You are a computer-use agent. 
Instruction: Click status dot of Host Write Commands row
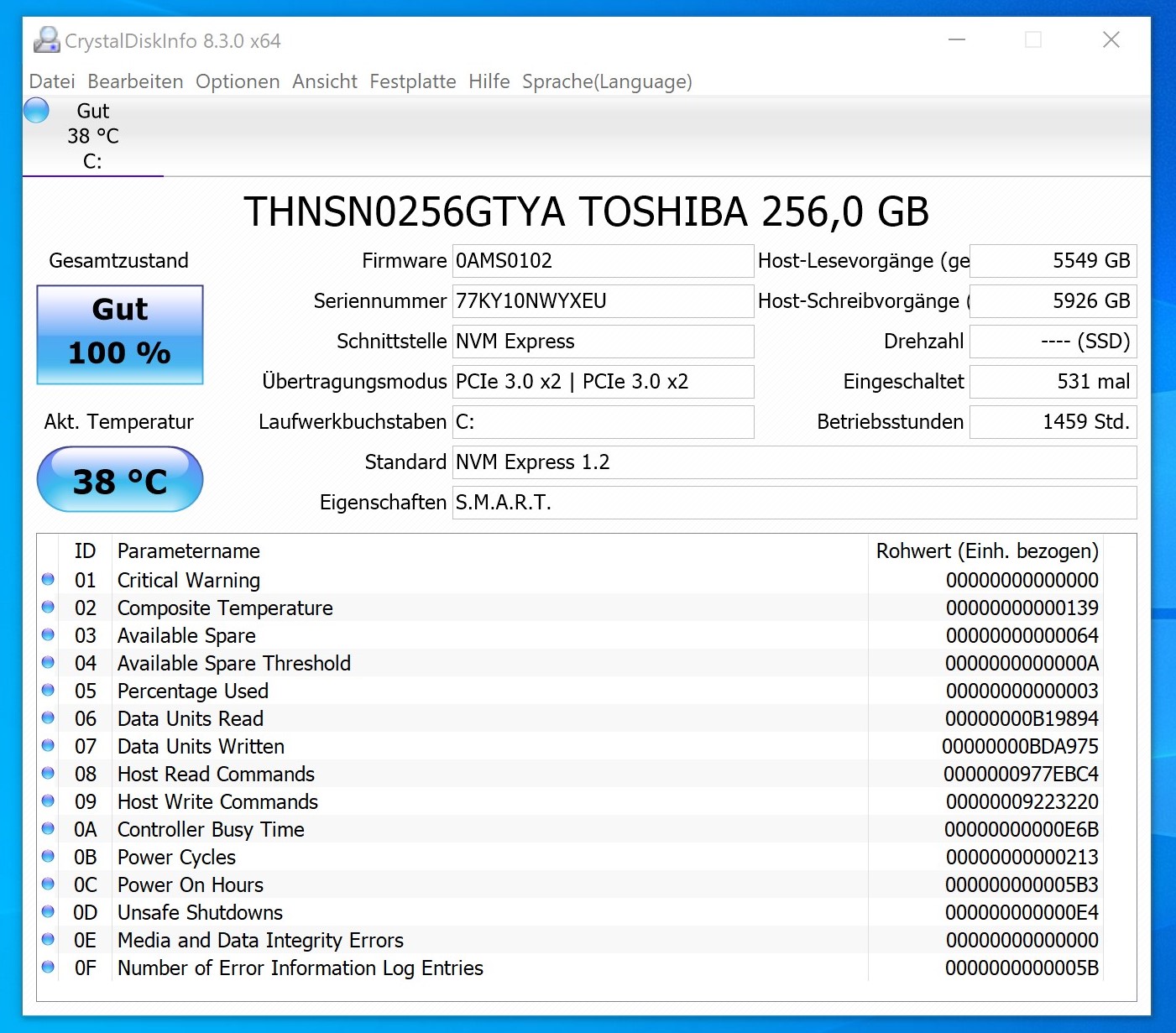[x=48, y=801]
